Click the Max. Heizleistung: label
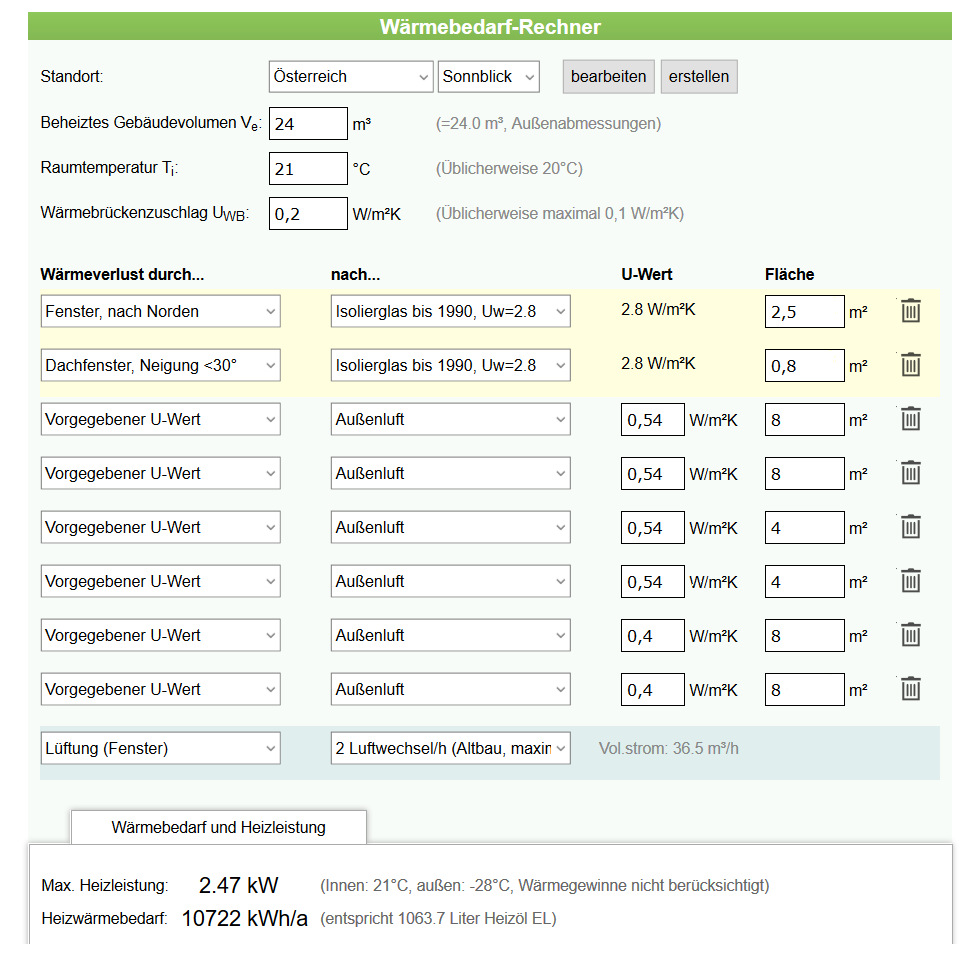The width and height of the screenshot is (972, 958). 105,885
